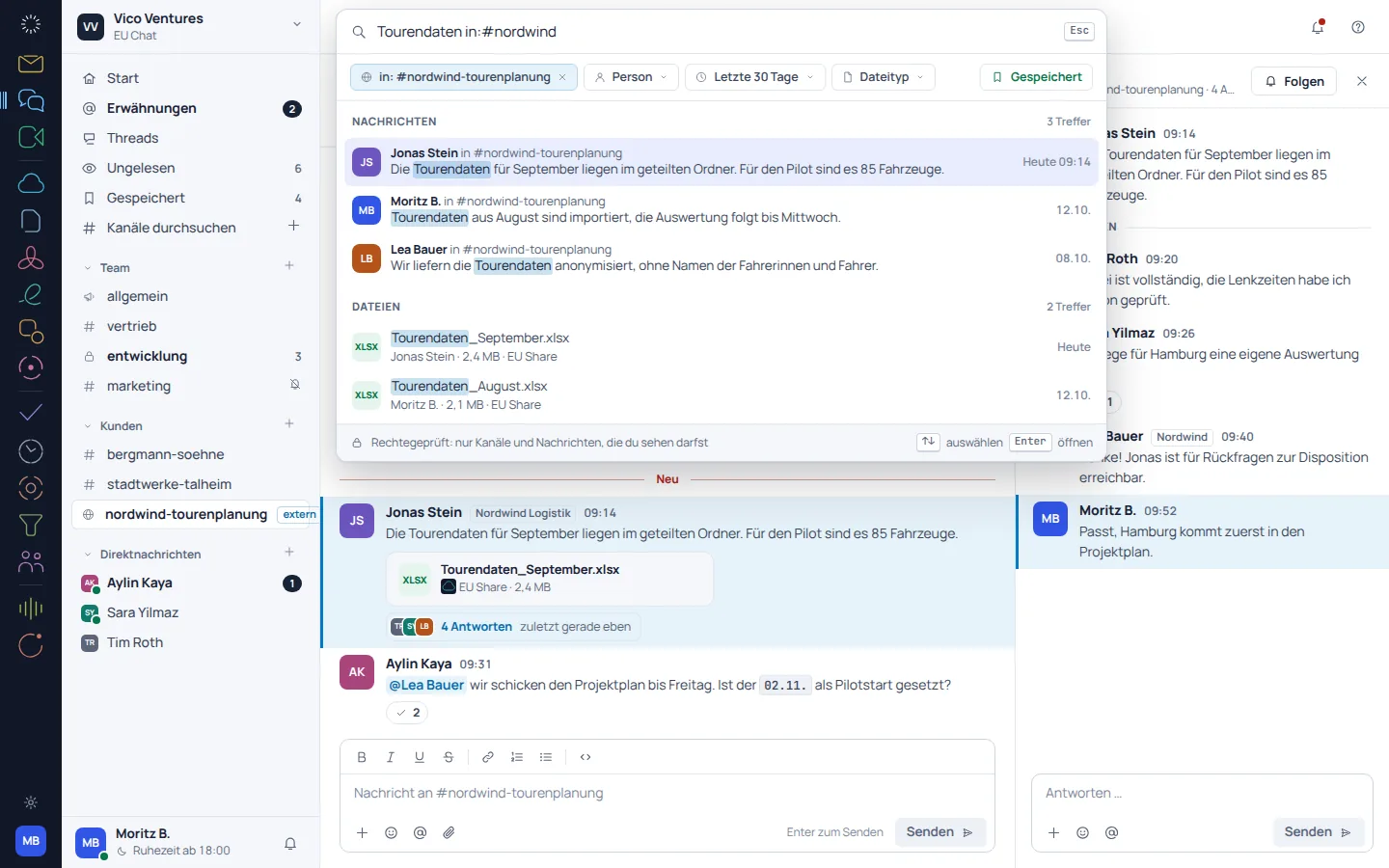Close the thread panel with the X
This screenshot has width=1389, height=868.
coord(1362,81)
